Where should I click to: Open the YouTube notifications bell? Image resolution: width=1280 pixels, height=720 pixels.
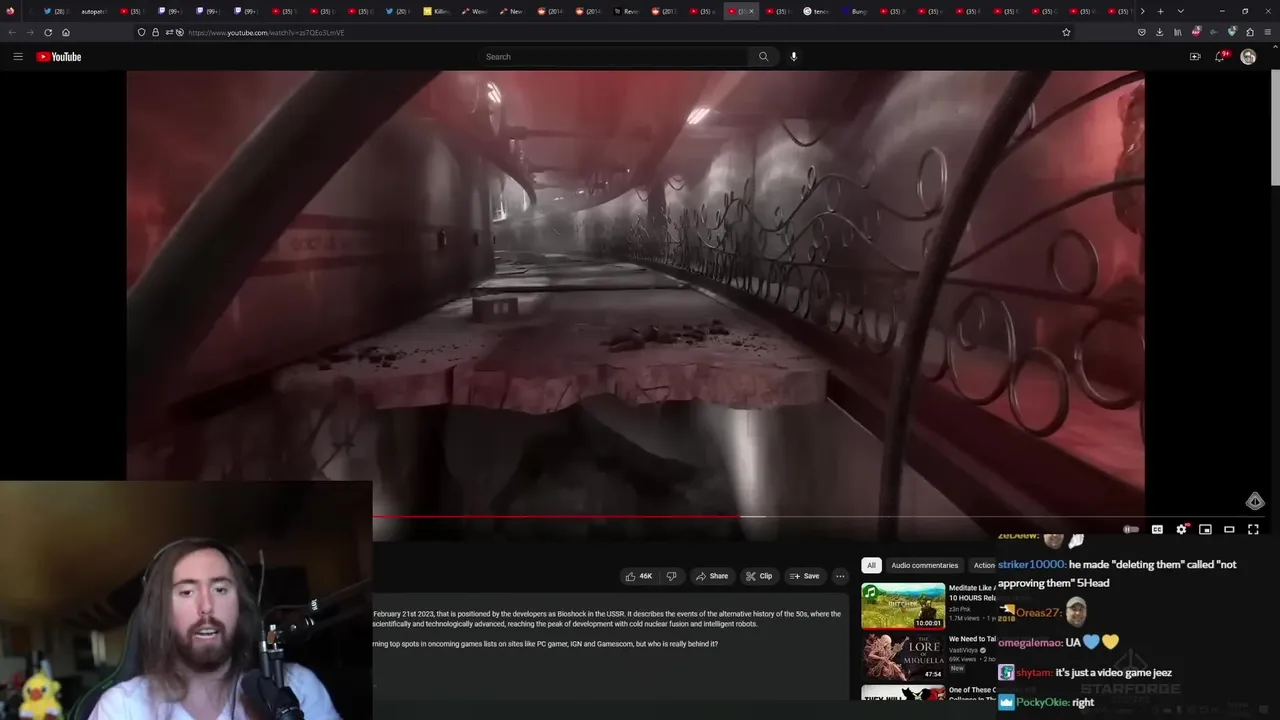click(1220, 57)
